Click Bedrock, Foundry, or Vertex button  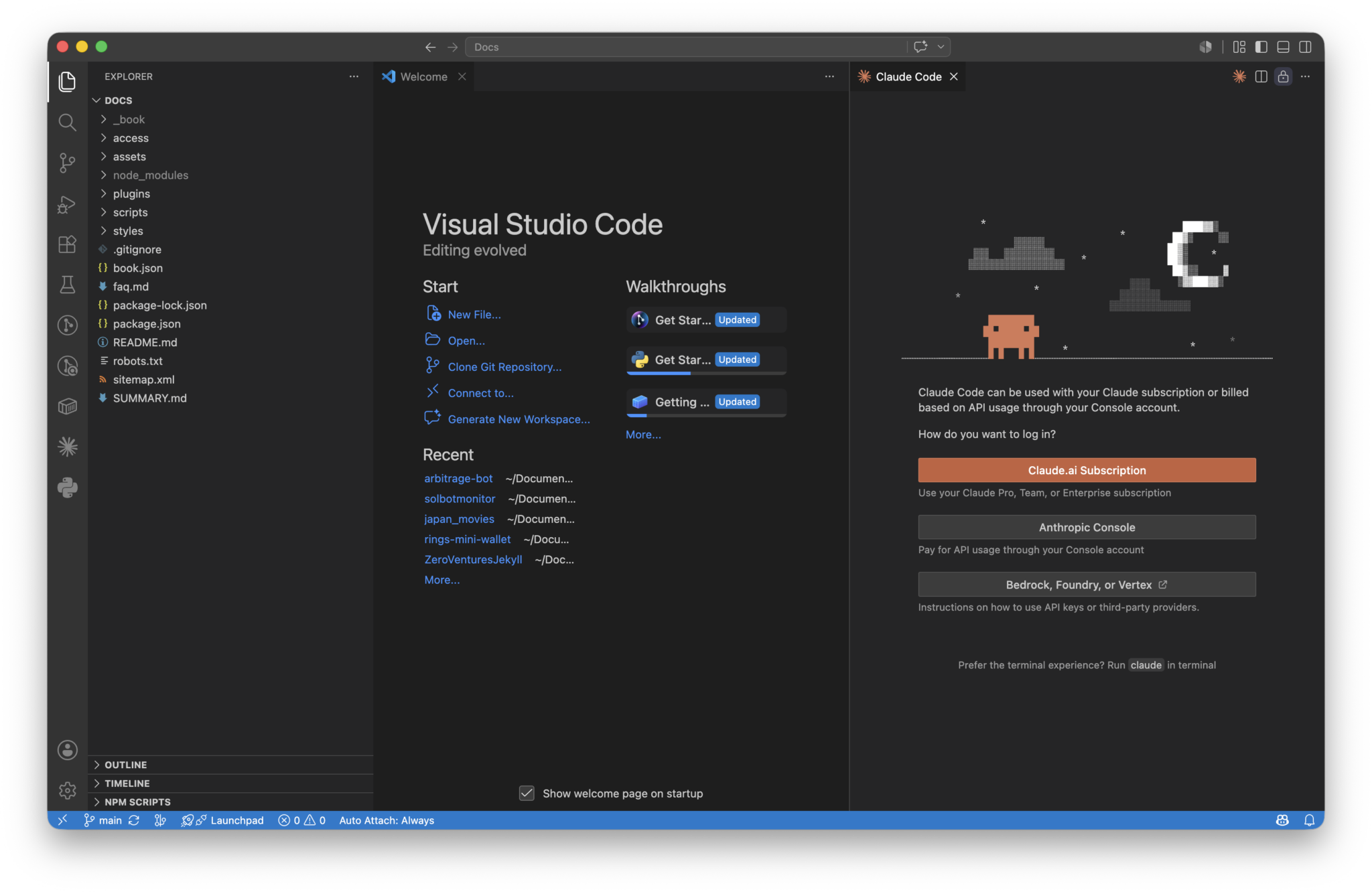[1087, 585]
